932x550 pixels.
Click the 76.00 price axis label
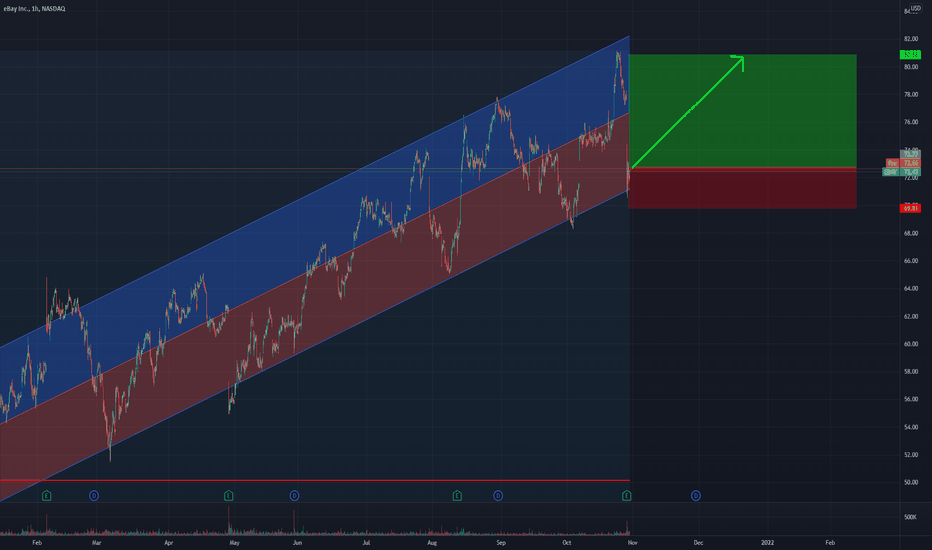pos(911,122)
